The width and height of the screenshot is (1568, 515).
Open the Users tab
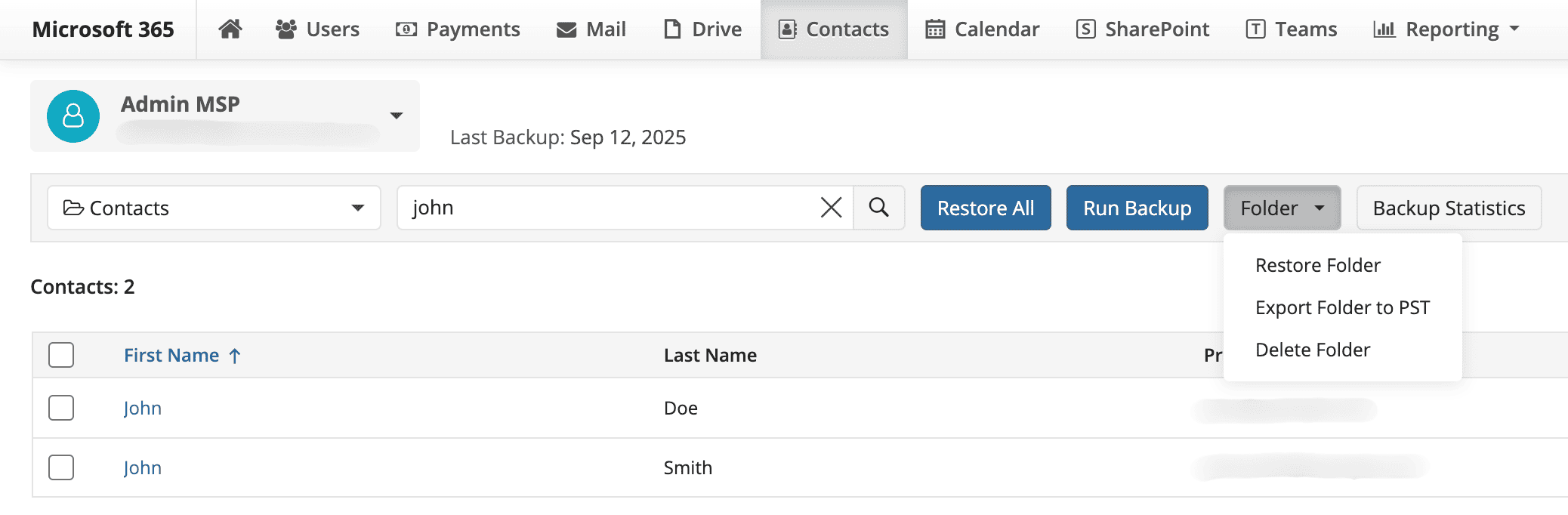click(x=317, y=29)
